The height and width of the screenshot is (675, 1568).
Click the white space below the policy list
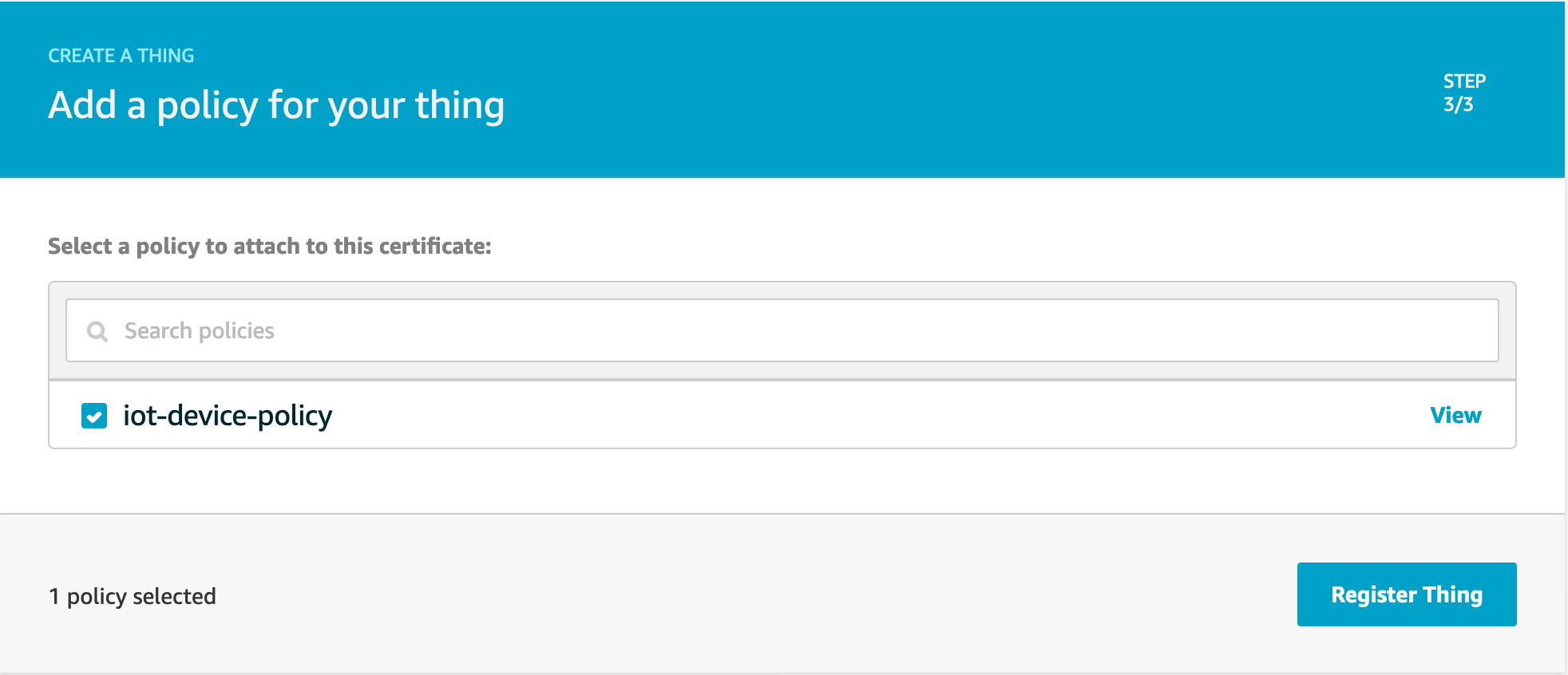(782, 481)
